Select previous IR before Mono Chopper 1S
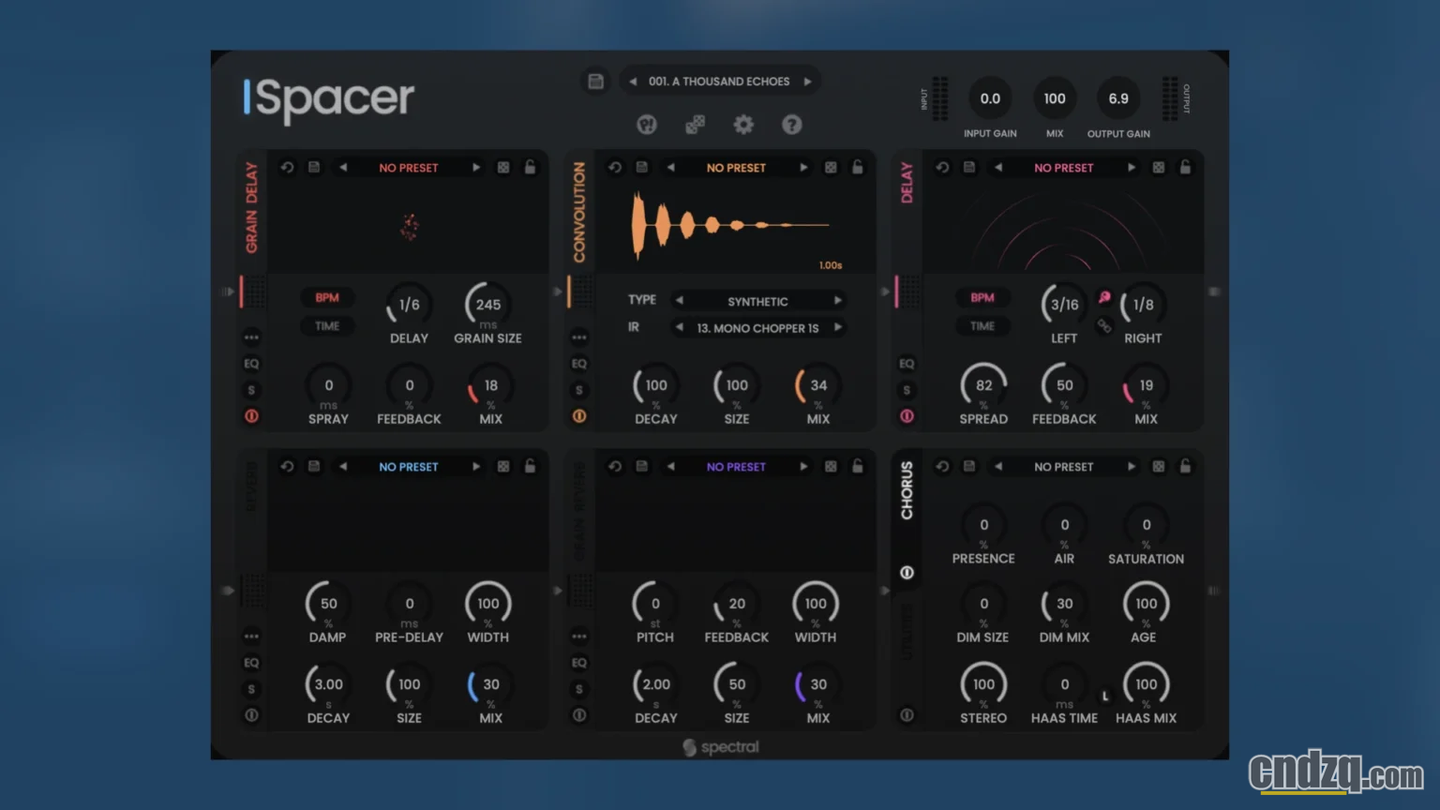The image size is (1440, 810). point(679,327)
